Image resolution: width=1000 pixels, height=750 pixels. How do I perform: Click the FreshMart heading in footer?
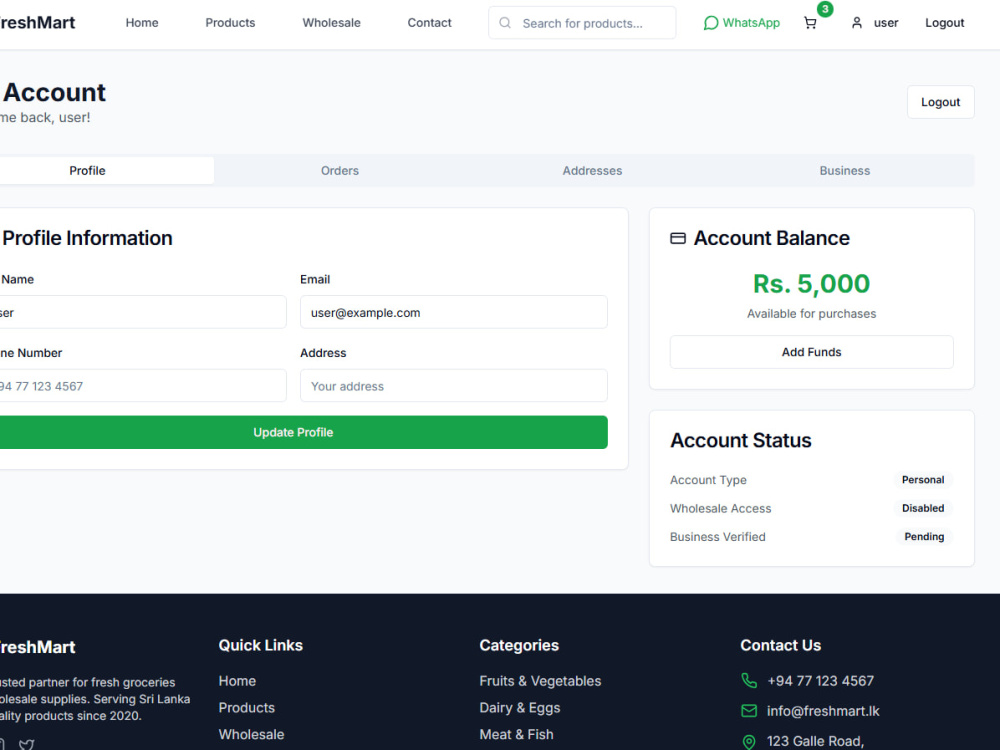click(x=38, y=647)
